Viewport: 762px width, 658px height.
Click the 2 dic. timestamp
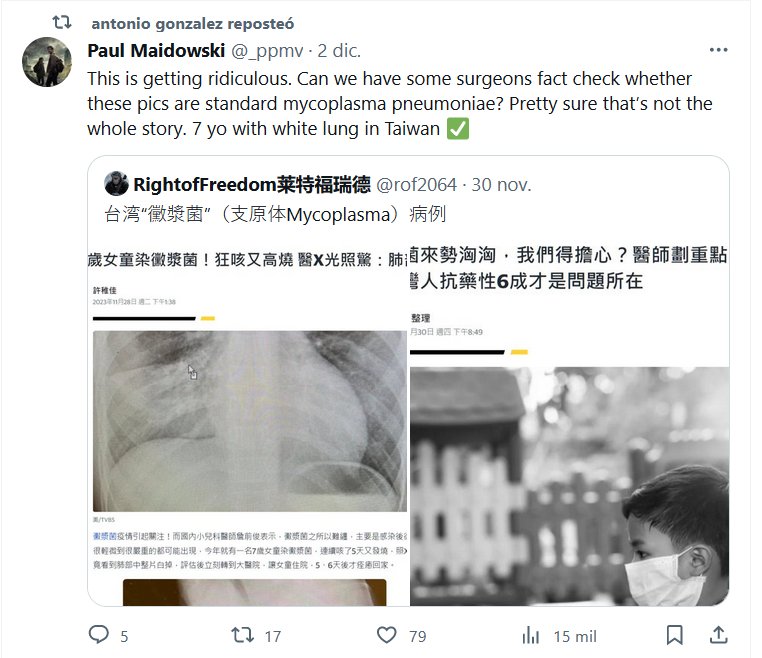click(x=339, y=51)
